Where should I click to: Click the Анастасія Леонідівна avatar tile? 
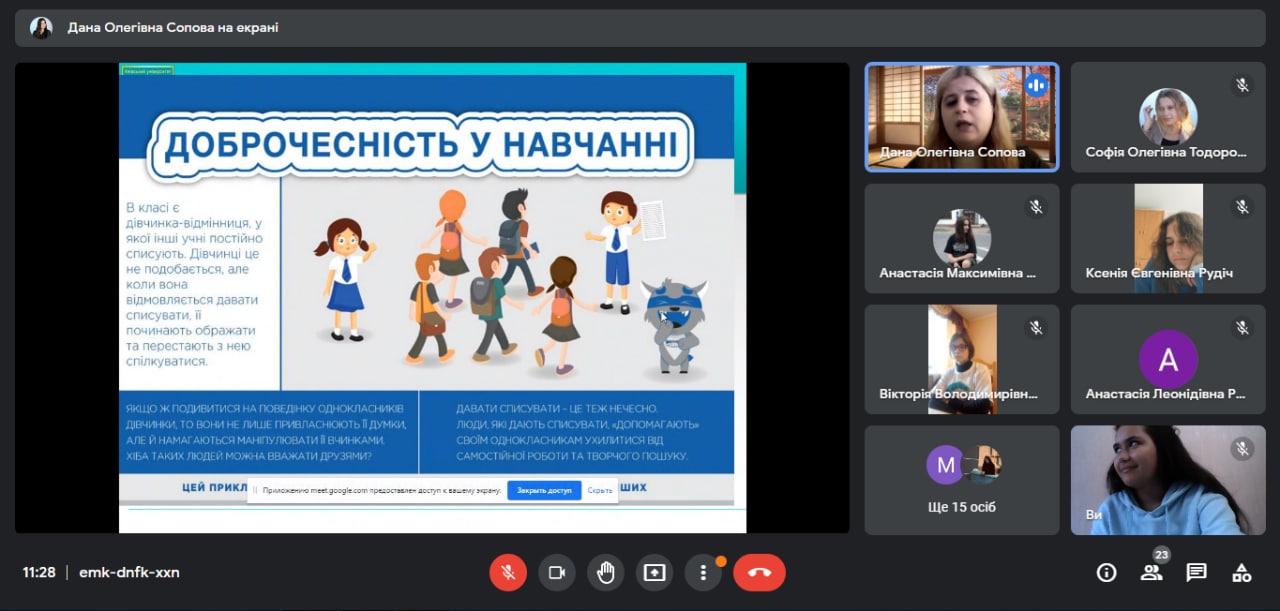point(1167,359)
